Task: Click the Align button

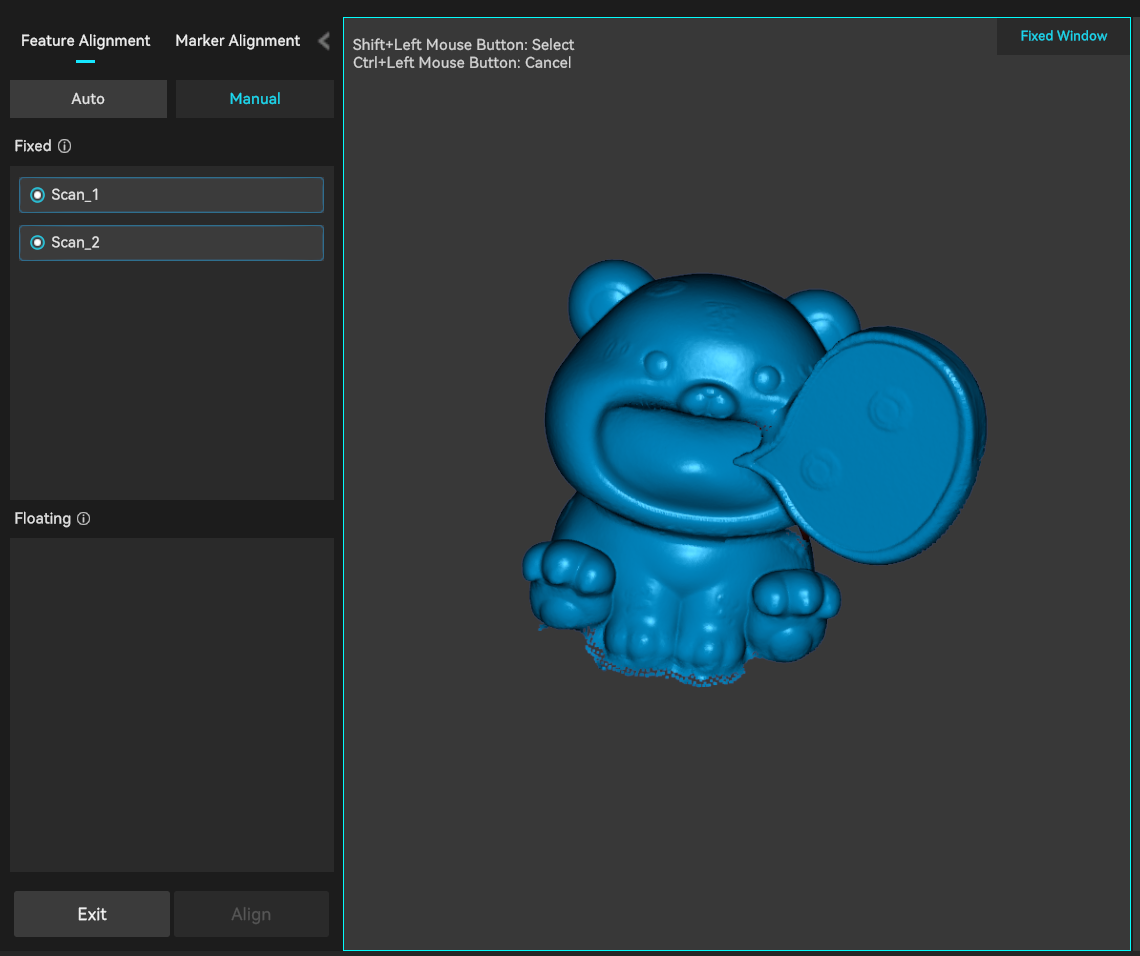Action: (x=252, y=914)
